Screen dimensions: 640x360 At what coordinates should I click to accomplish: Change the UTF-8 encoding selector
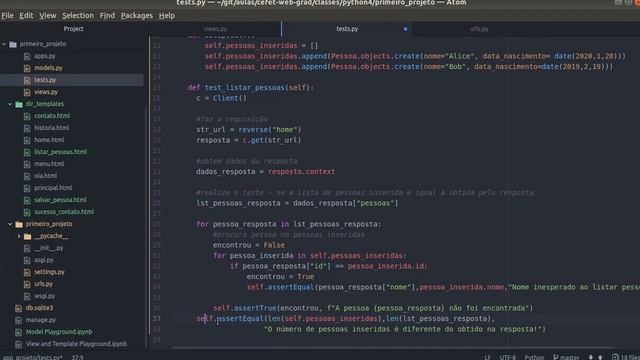[x=508, y=357]
